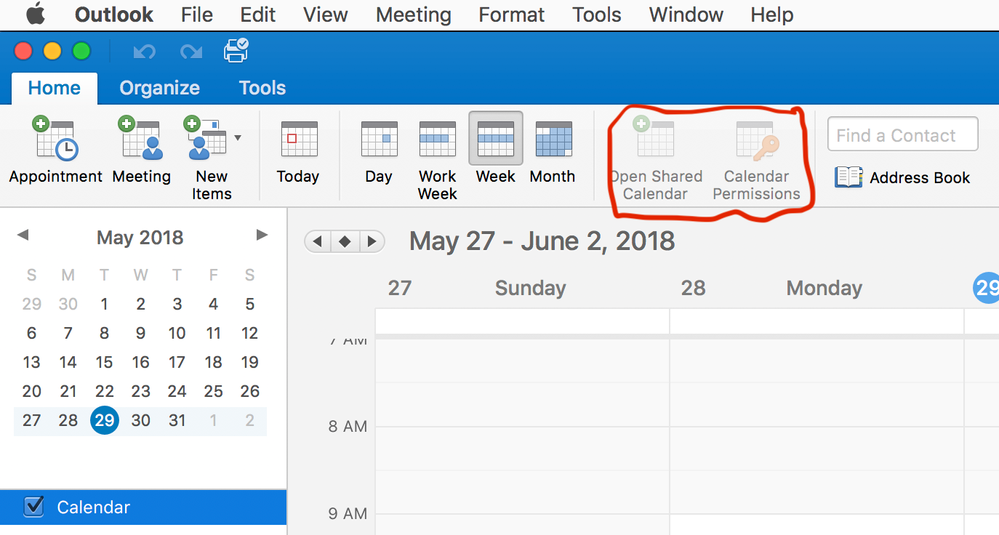Jump to current week with diamond button

click(x=345, y=241)
